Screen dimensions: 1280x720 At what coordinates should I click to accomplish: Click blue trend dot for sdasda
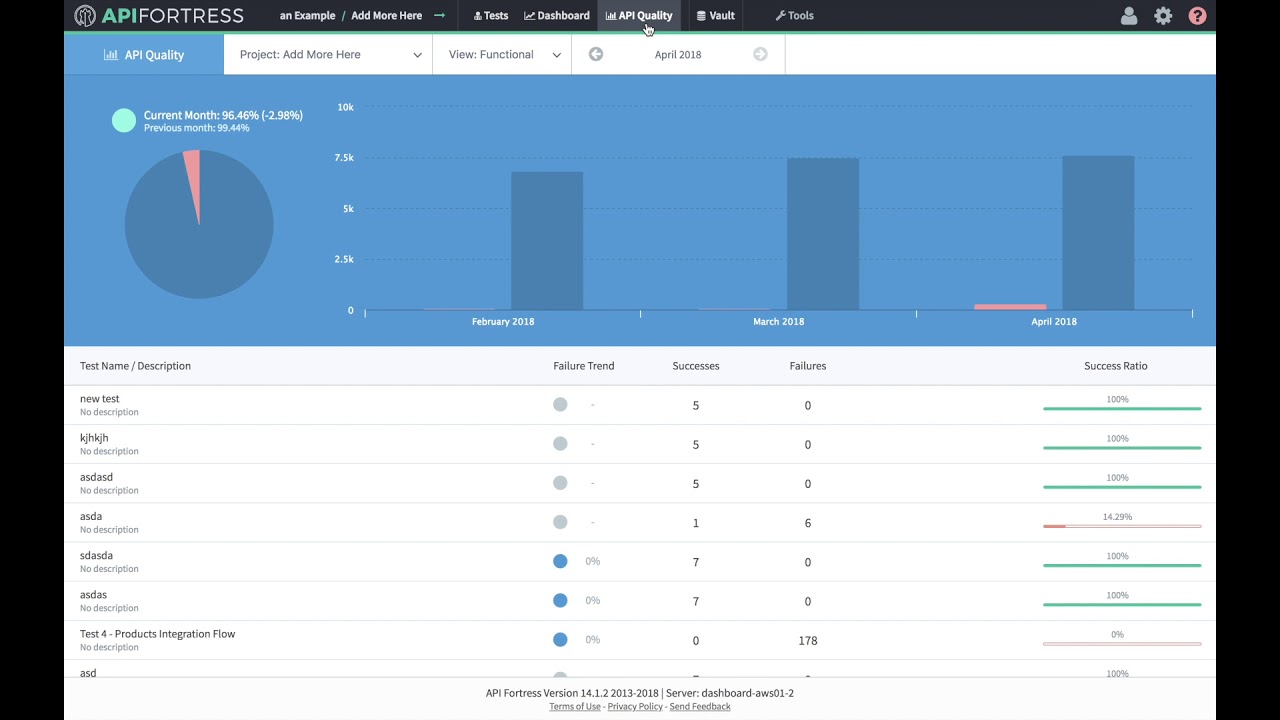(560, 561)
